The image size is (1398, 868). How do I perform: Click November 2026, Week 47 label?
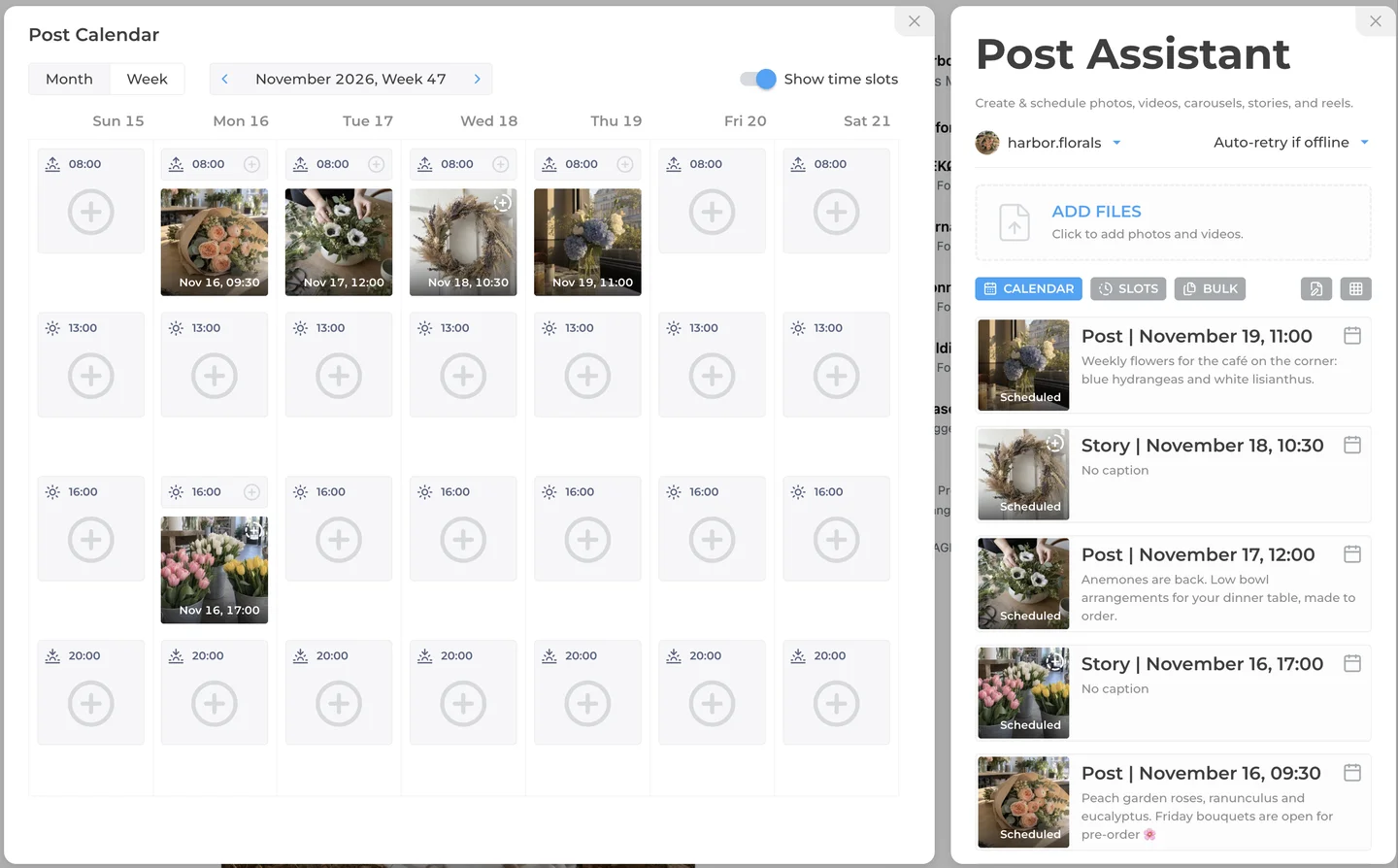click(x=350, y=79)
